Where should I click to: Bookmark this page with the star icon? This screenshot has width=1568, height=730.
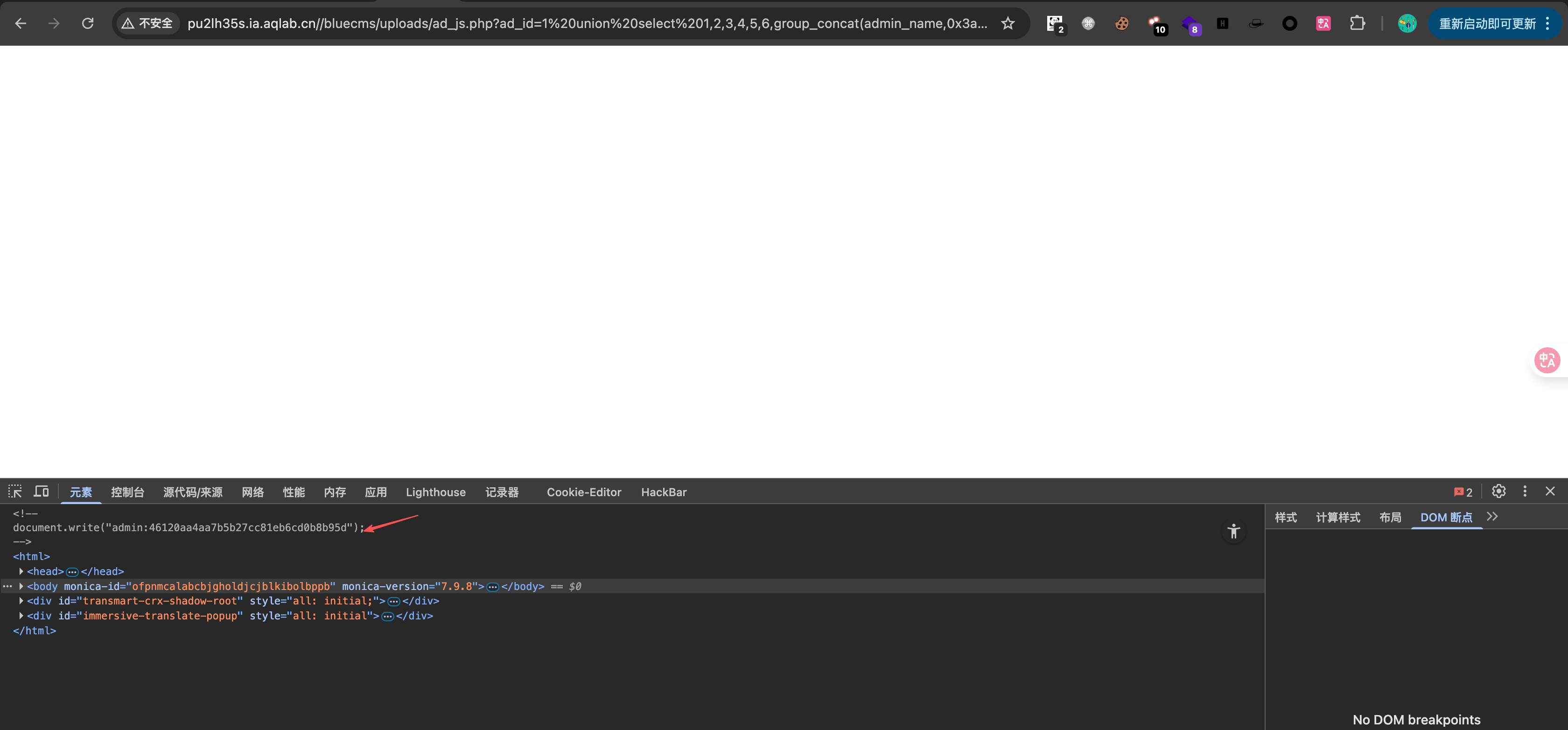point(1008,23)
